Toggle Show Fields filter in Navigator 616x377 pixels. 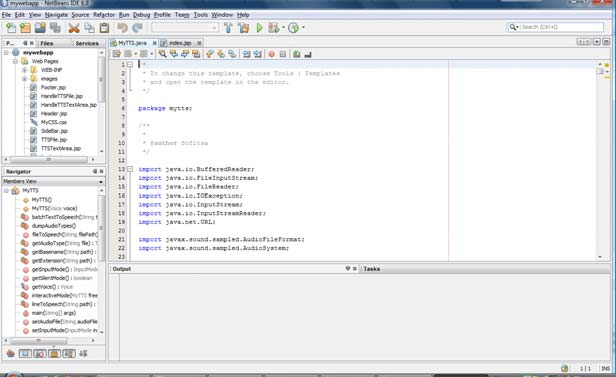click(x=25, y=353)
